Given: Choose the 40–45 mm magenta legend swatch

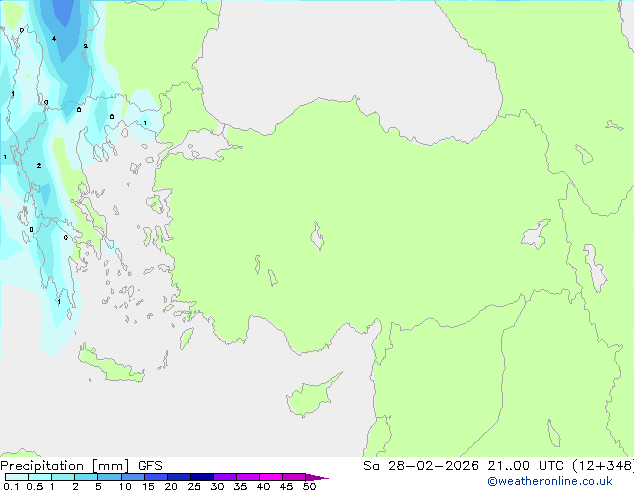Looking at the screenshot, I should [x=271, y=477].
